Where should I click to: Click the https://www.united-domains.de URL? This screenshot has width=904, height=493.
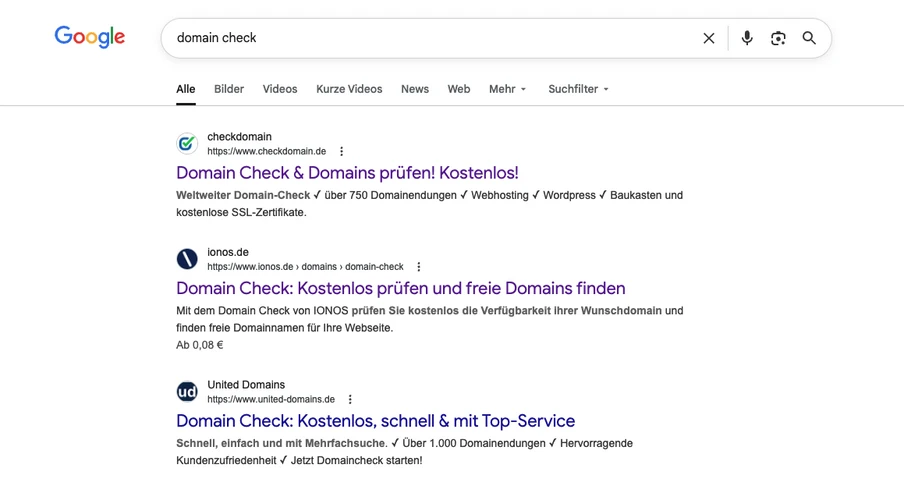271,399
